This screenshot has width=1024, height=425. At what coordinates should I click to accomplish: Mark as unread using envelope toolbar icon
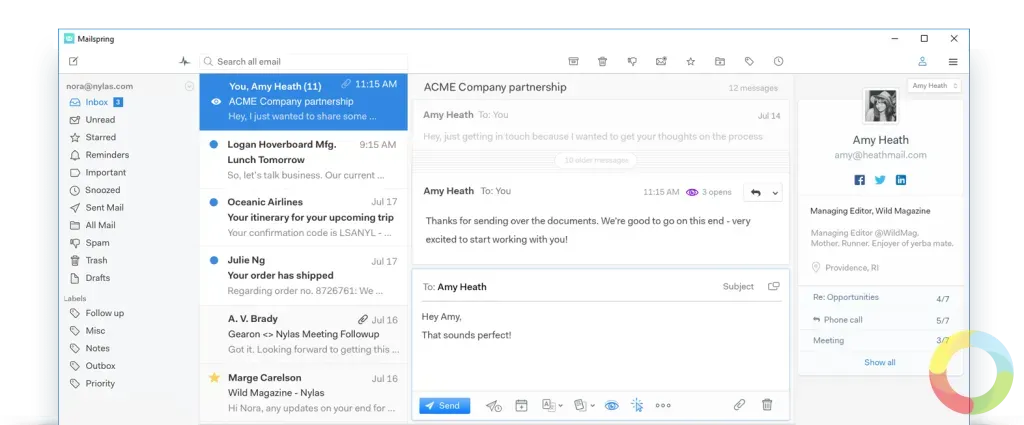(661, 61)
